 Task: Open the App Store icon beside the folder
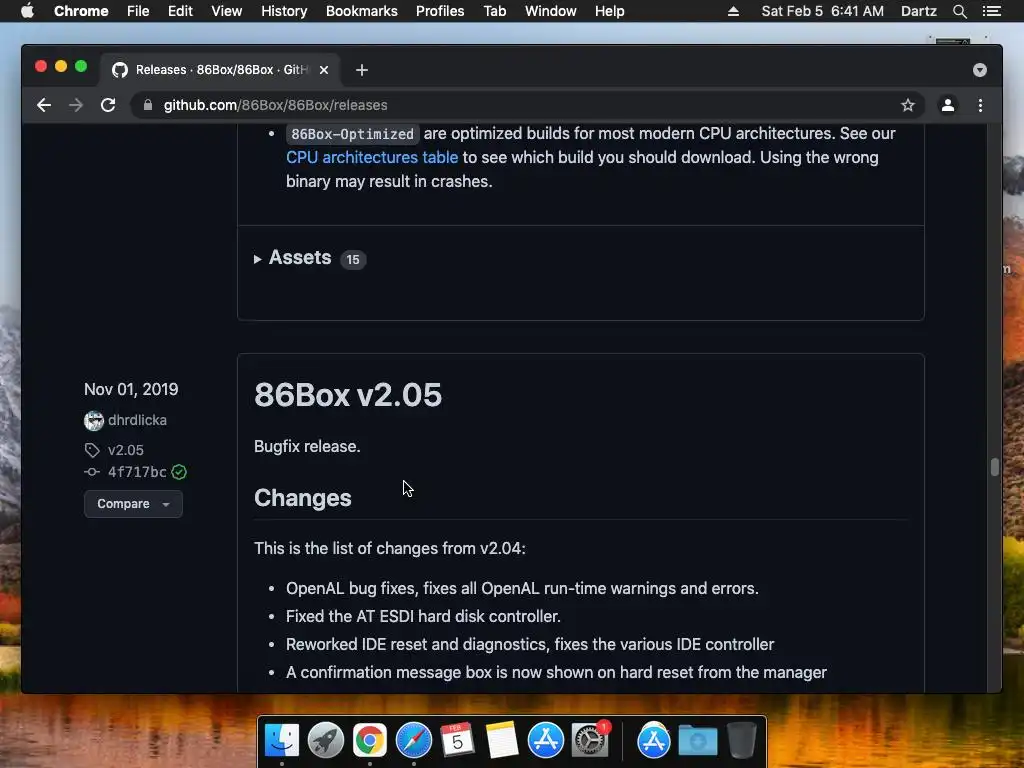point(654,741)
